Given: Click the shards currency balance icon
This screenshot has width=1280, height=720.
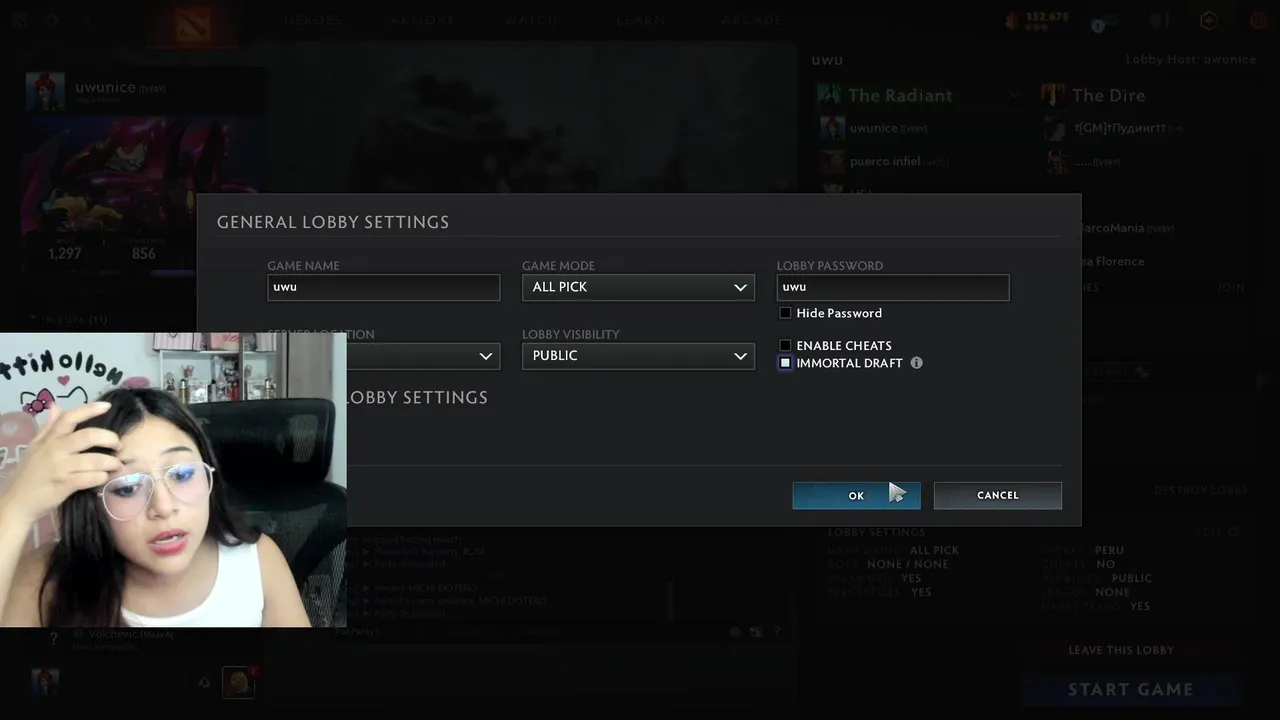Looking at the screenshot, I should click(1011, 20).
